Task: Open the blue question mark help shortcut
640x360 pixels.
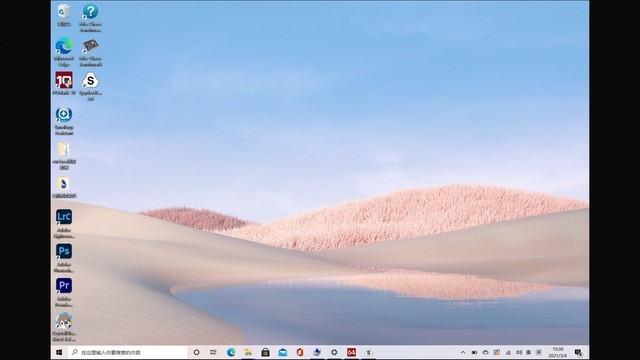Action: [x=90, y=17]
